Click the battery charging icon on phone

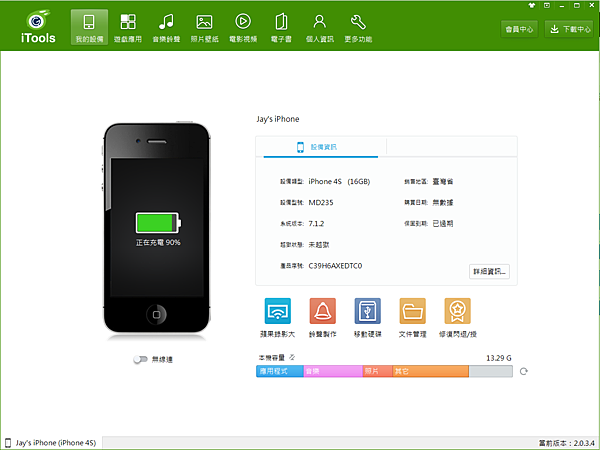158,223
